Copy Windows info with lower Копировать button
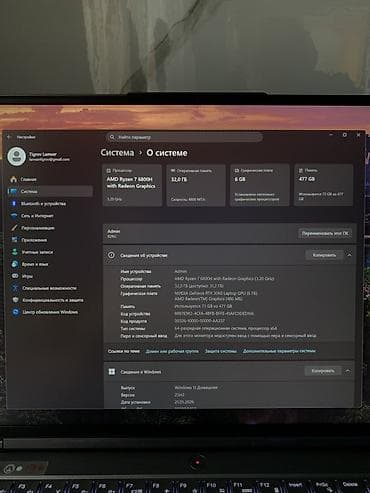This screenshot has width=370, height=493. click(323, 371)
